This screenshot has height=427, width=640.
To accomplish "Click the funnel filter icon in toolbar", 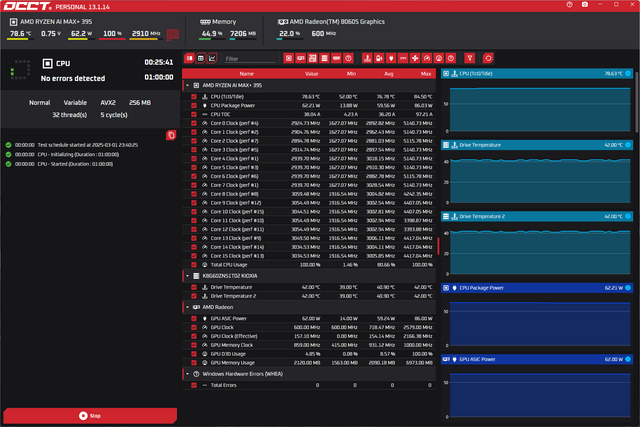I will pyautogui.click(x=470, y=58).
